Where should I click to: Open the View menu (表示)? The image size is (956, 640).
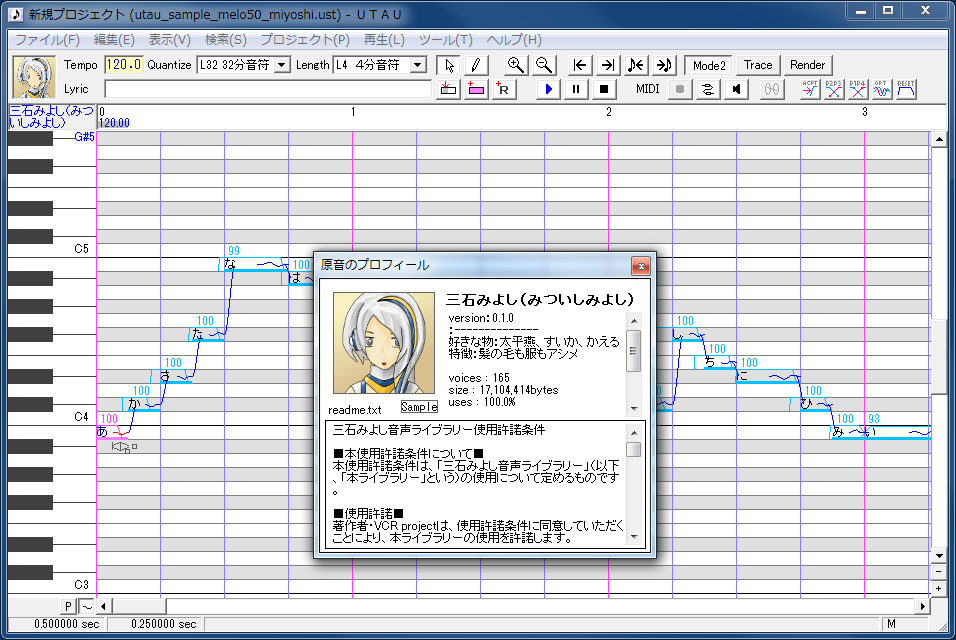tap(169, 40)
